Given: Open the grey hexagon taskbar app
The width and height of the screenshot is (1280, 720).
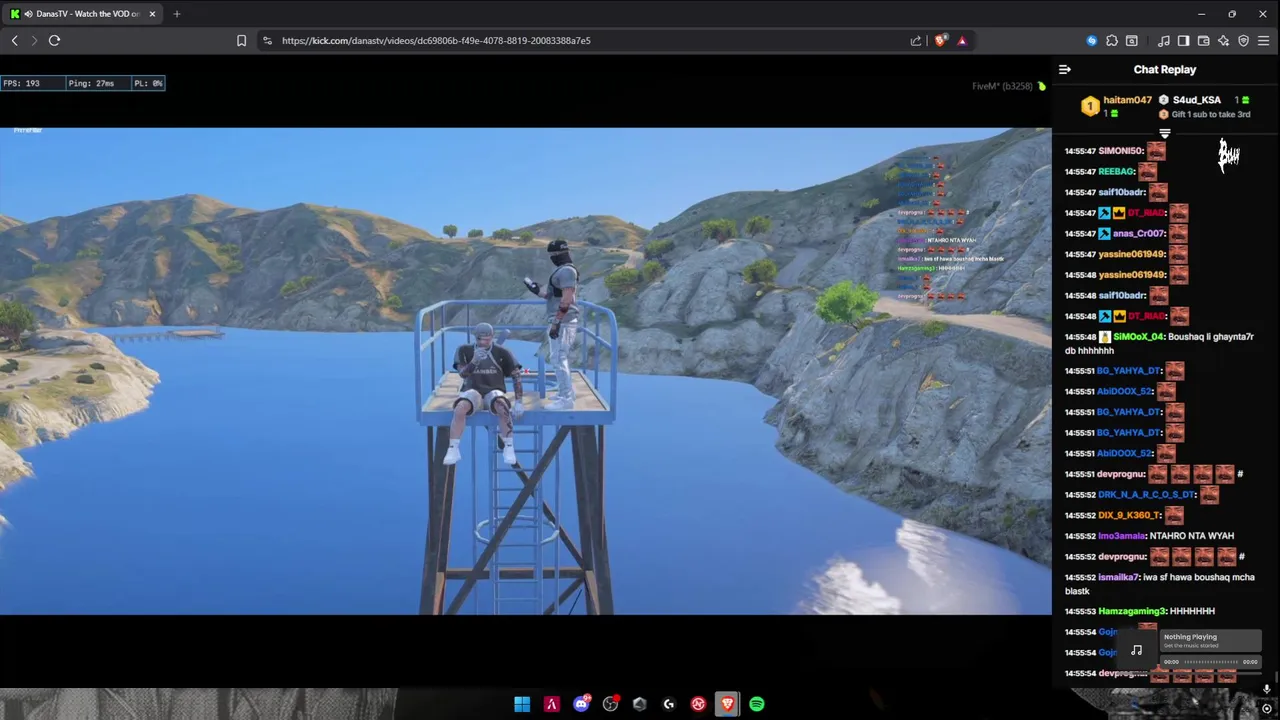Looking at the screenshot, I should (x=640, y=704).
